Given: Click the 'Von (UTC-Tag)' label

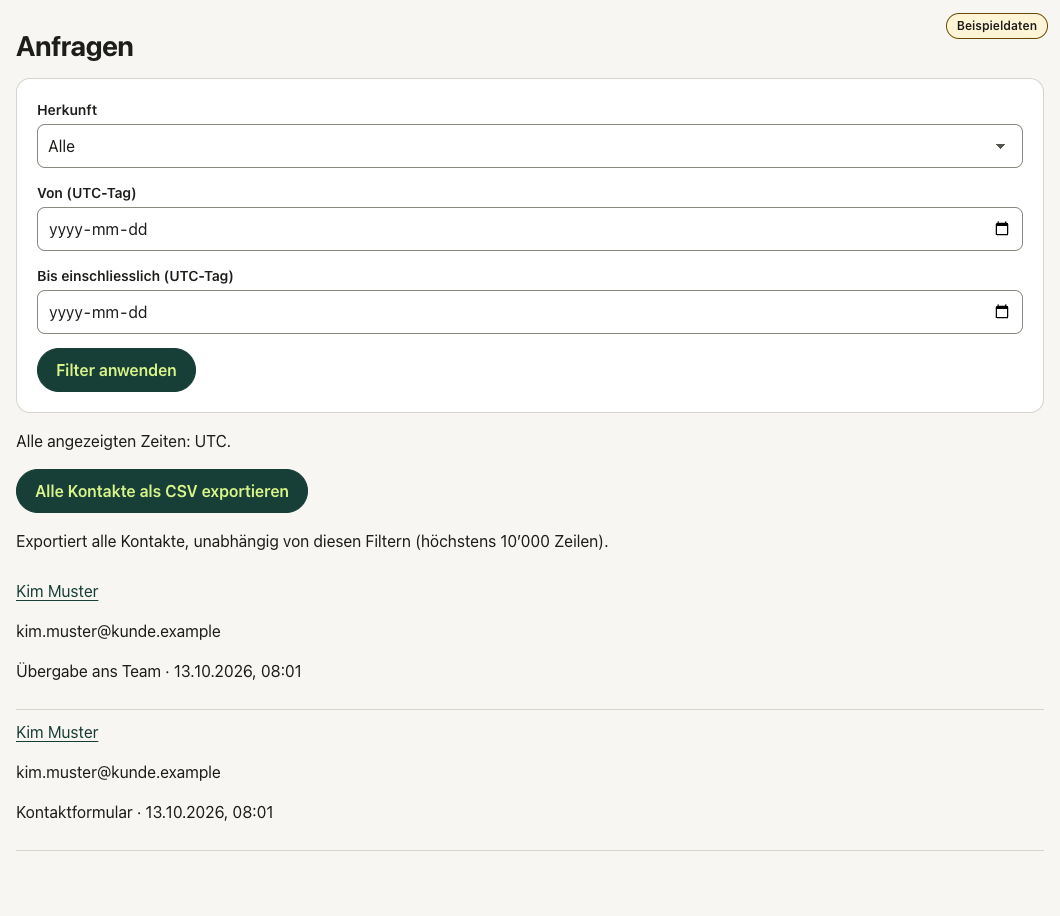Looking at the screenshot, I should point(87,193).
